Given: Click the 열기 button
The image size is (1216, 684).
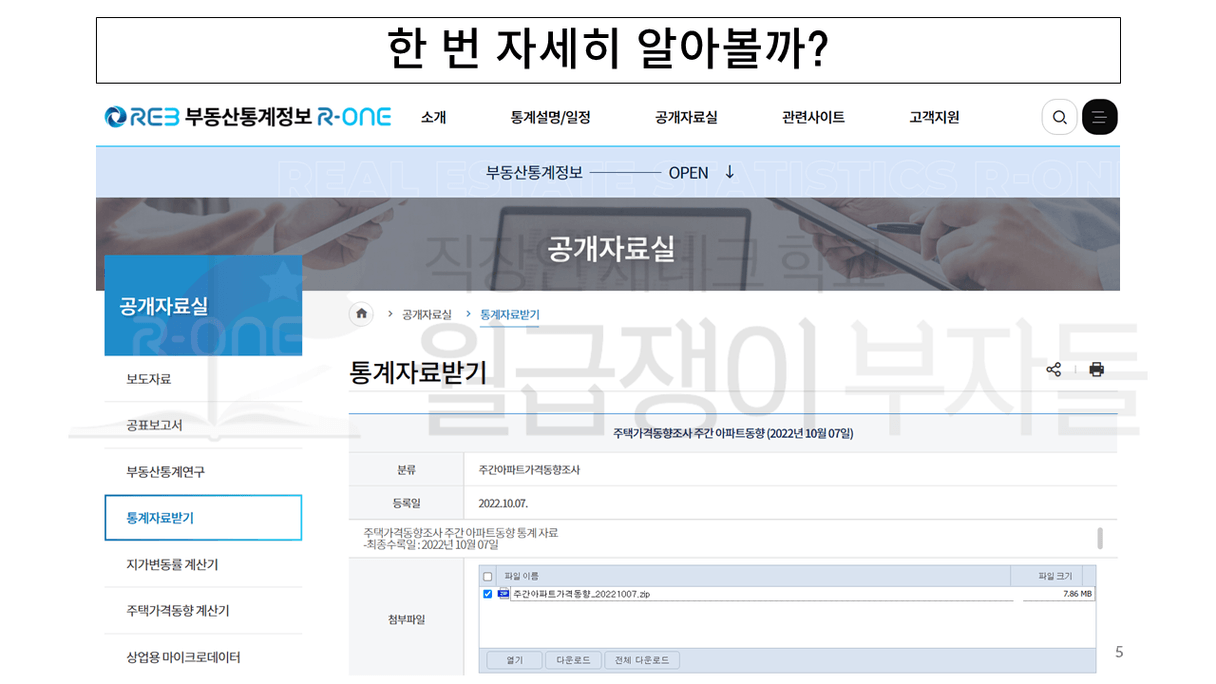Looking at the screenshot, I should tap(514, 660).
